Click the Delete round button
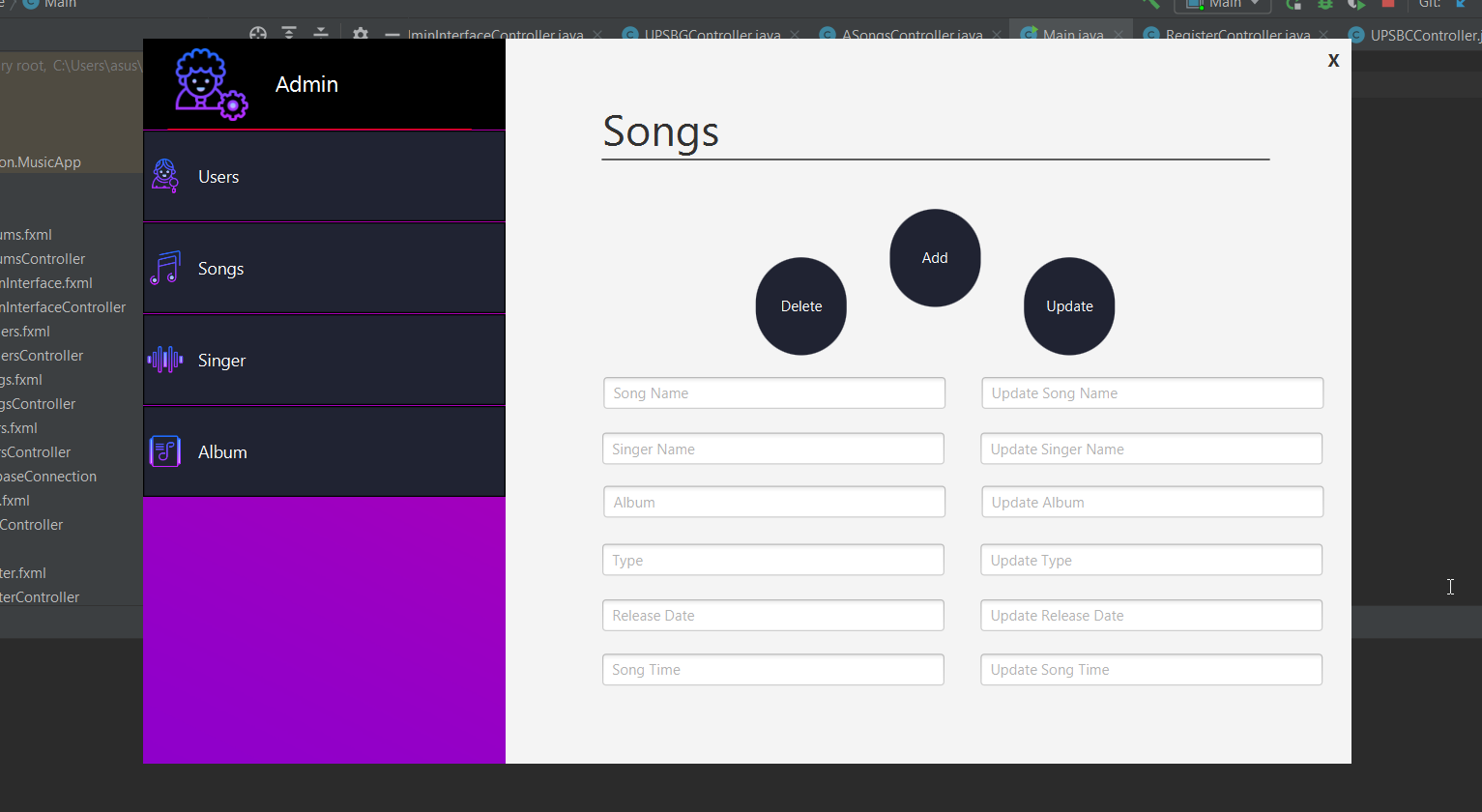 pos(801,306)
